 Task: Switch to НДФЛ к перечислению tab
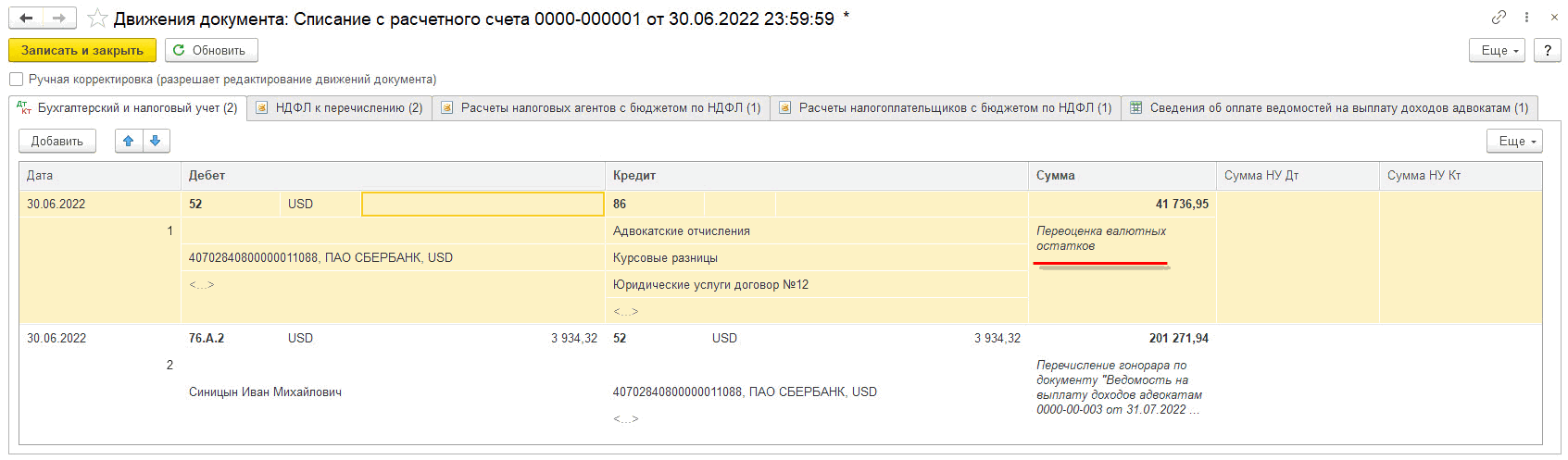(339, 108)
